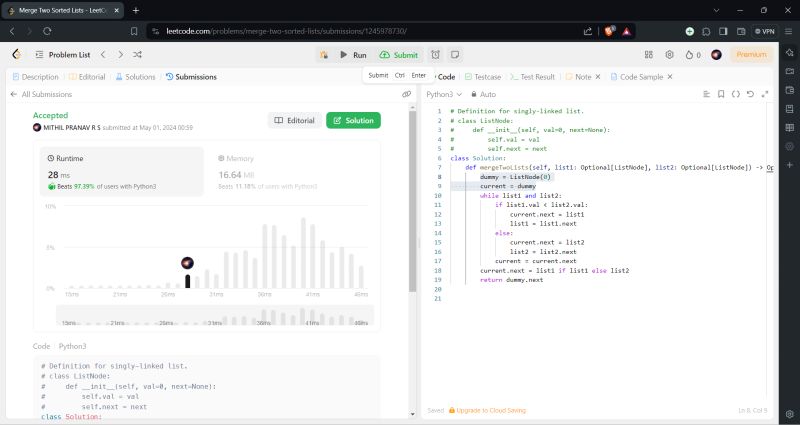The height and width of the screenshot is (425, 800).
Task: Click the avatar marker on runtime chart
Action: click(x=187, y=263)
